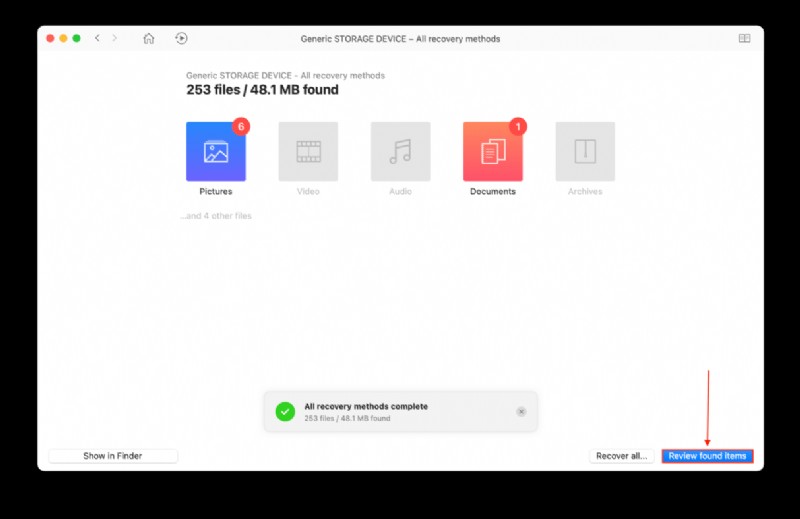Click 'All recovery methods complete' text
Screen dimensions: 800x519
(x=366, y=406)
